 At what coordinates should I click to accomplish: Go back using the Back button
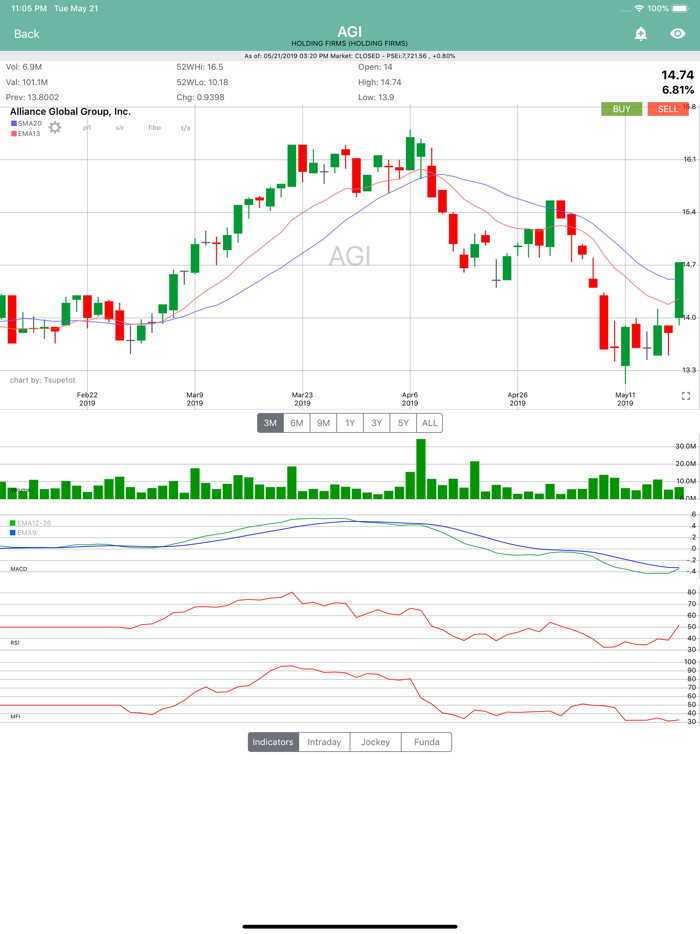coord(27,34)
